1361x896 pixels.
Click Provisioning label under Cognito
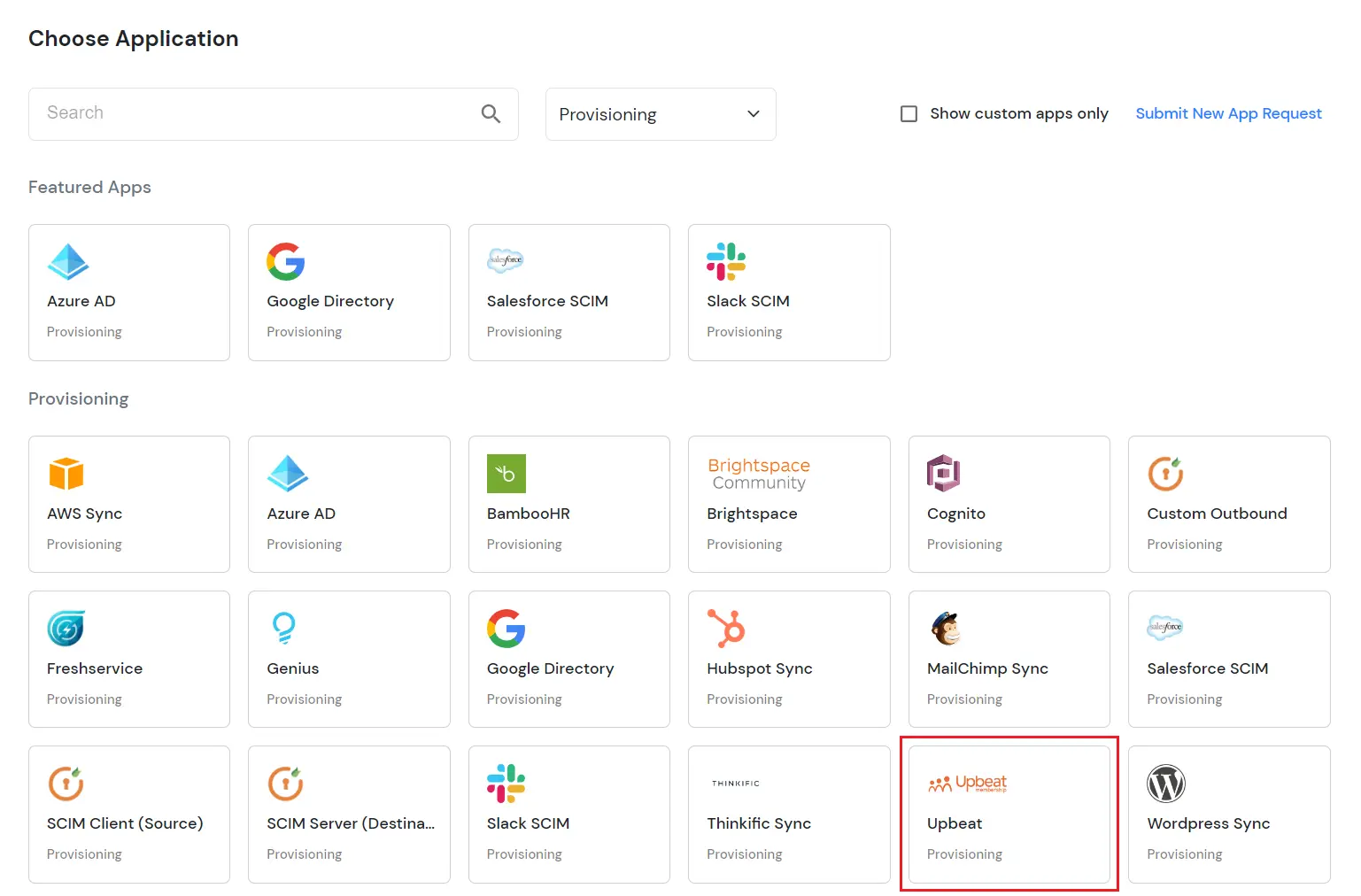tap(964, 545)
